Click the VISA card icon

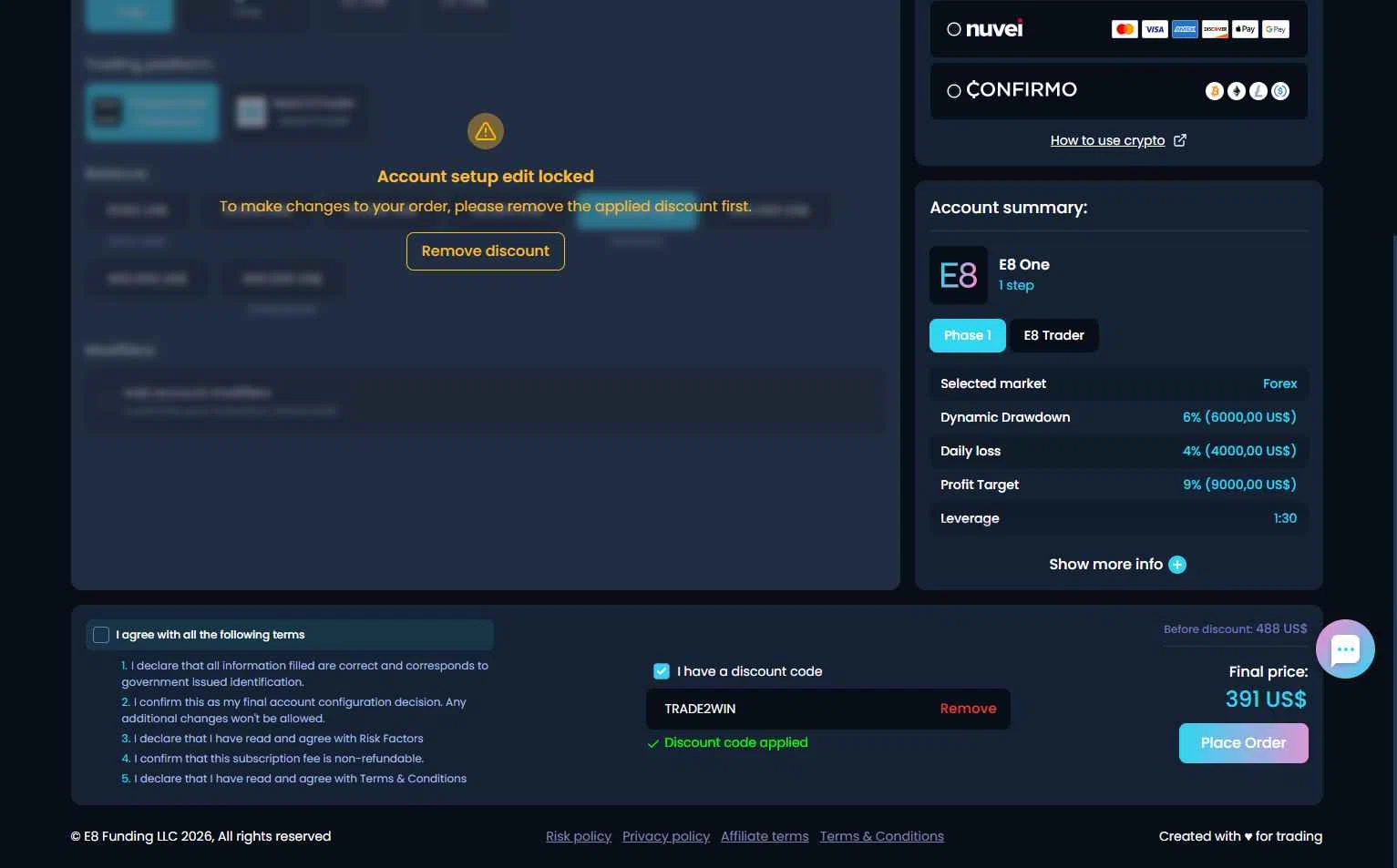[1155, 29]
